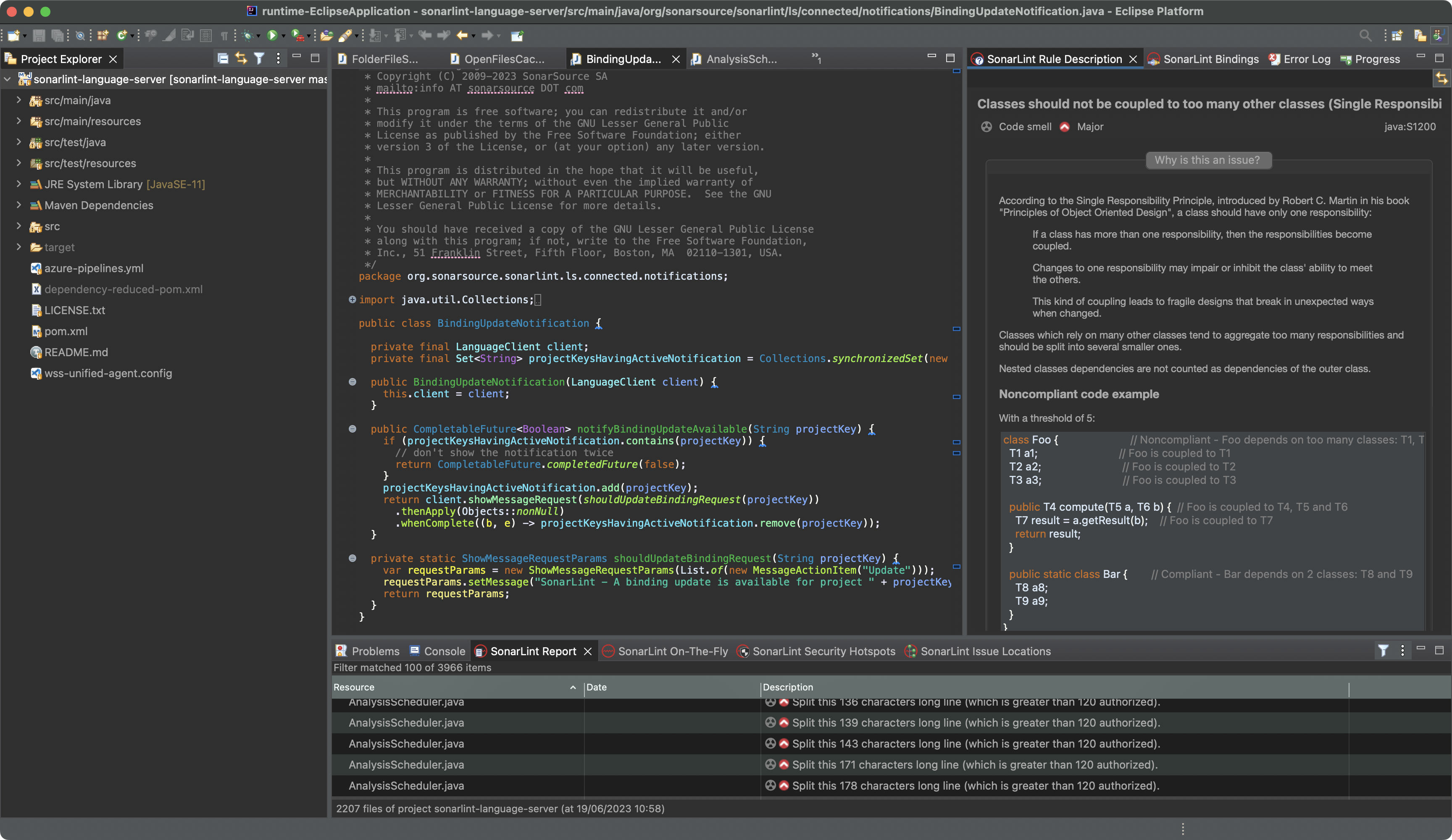This screenshot has width=1452, height=840.
Task: Open Project Explorer filter icon
Action: [x=259, y=58]
